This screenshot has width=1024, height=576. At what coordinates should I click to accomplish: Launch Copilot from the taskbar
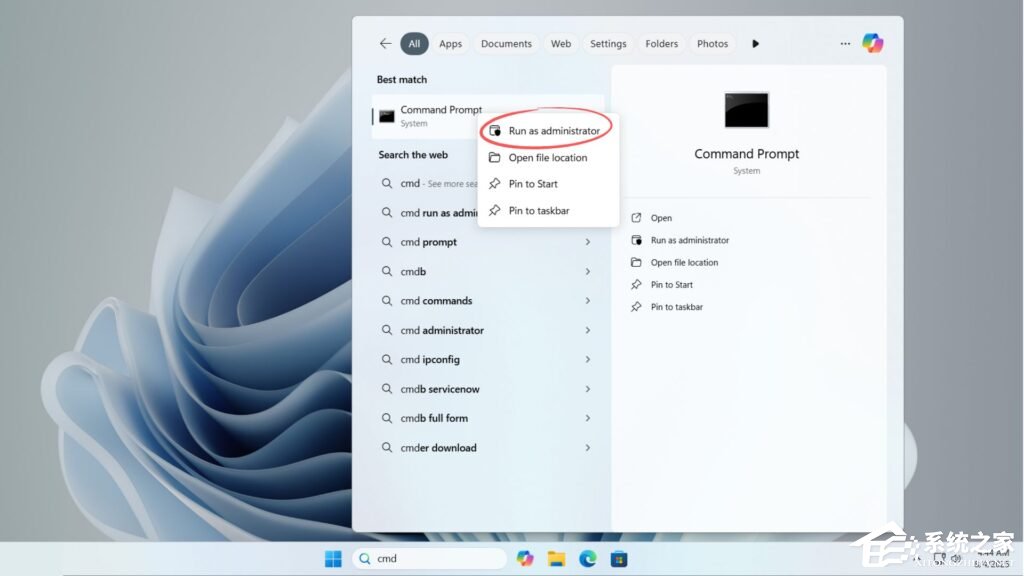click(524, 558)
